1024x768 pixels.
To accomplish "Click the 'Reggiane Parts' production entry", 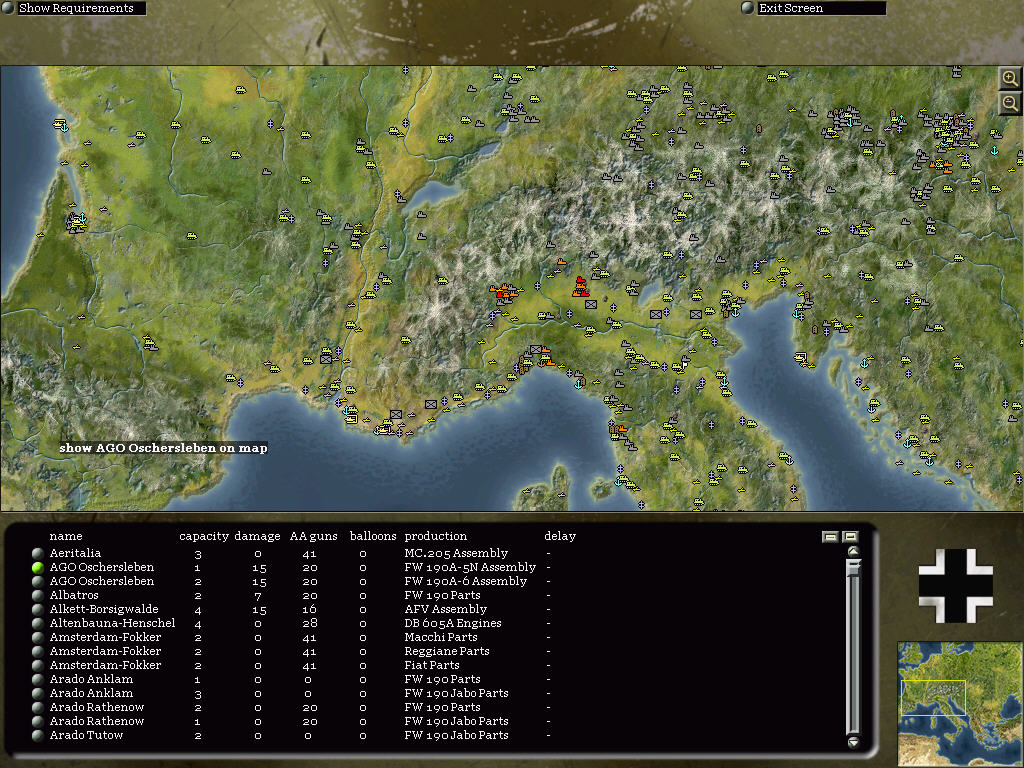I will point(447,652).
